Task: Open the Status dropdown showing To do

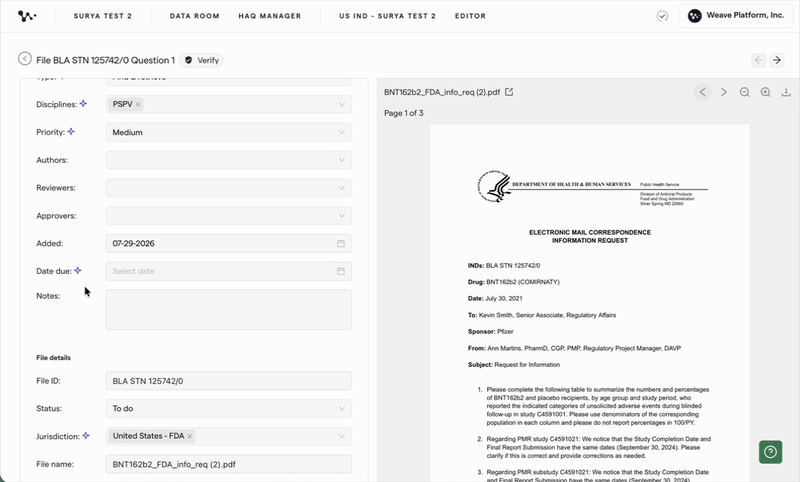Action: point(229,409)
